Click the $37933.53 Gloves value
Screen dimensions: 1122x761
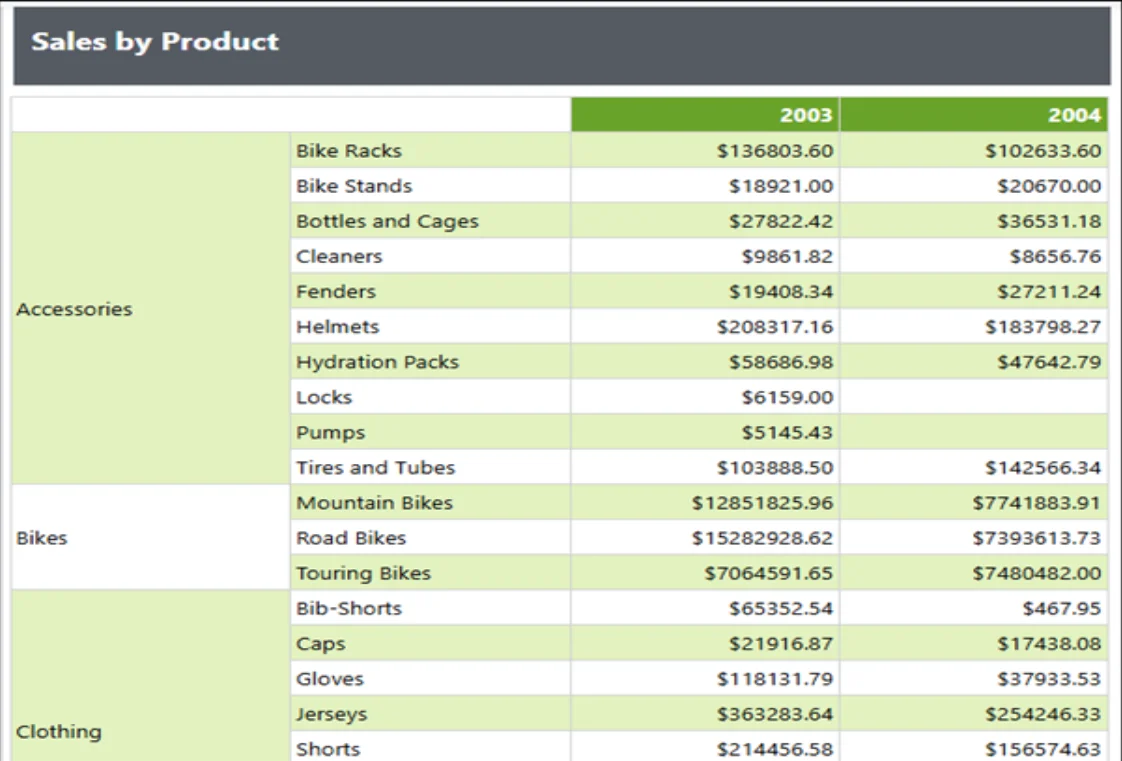tap(1049, 678)
